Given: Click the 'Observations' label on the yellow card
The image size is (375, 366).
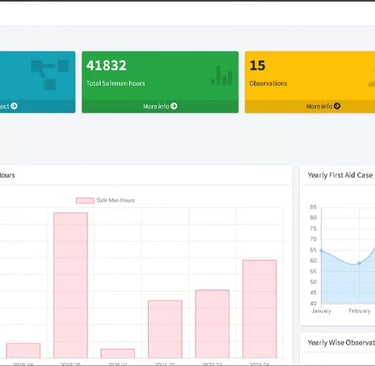Looking at the screenshot, I should point(268,83).
